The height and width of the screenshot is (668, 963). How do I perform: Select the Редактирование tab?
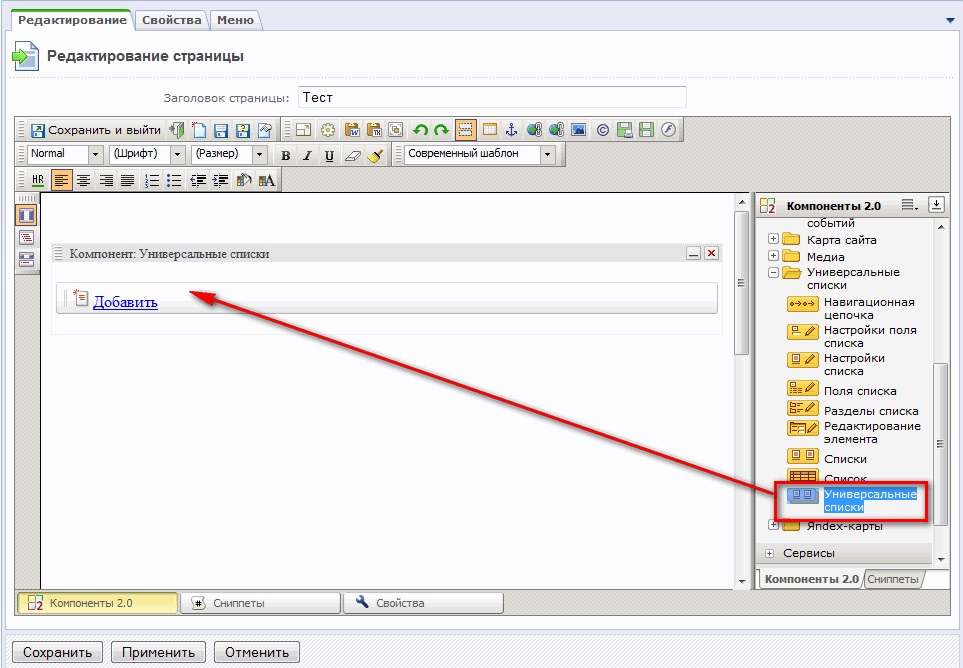(x=72, y=20)
